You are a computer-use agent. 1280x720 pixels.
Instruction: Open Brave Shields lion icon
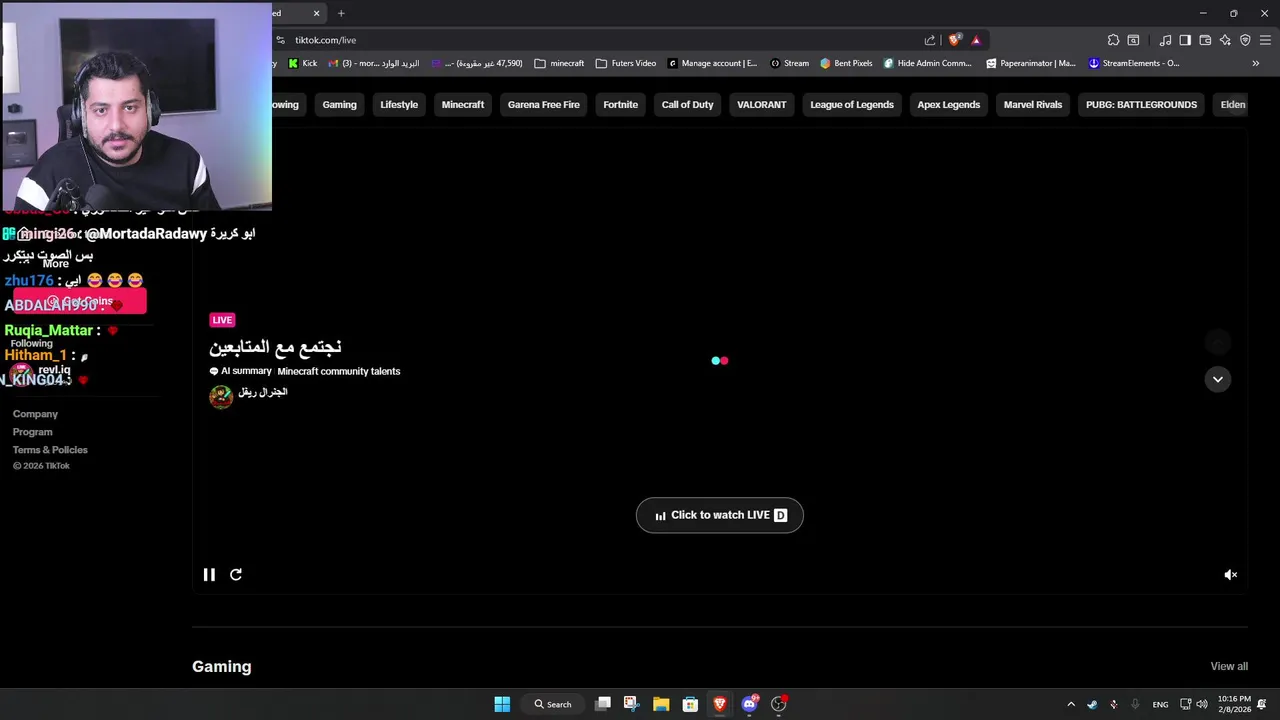(x=954, y=40)
